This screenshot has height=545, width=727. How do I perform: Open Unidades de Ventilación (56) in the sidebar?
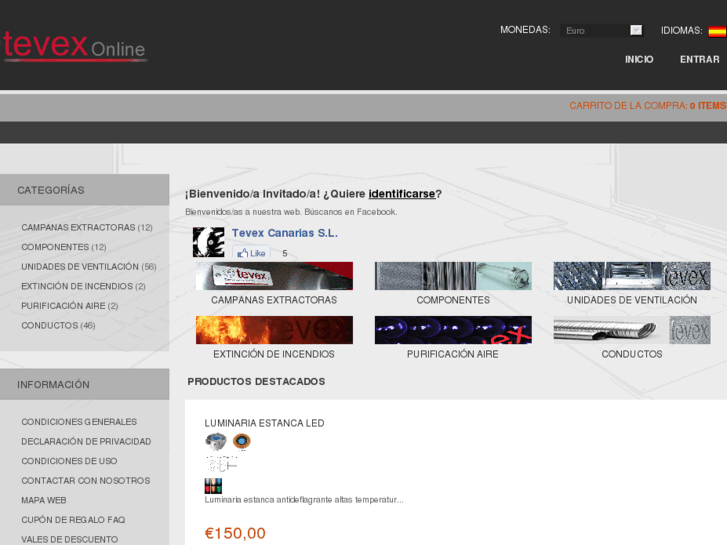[89, 267]
